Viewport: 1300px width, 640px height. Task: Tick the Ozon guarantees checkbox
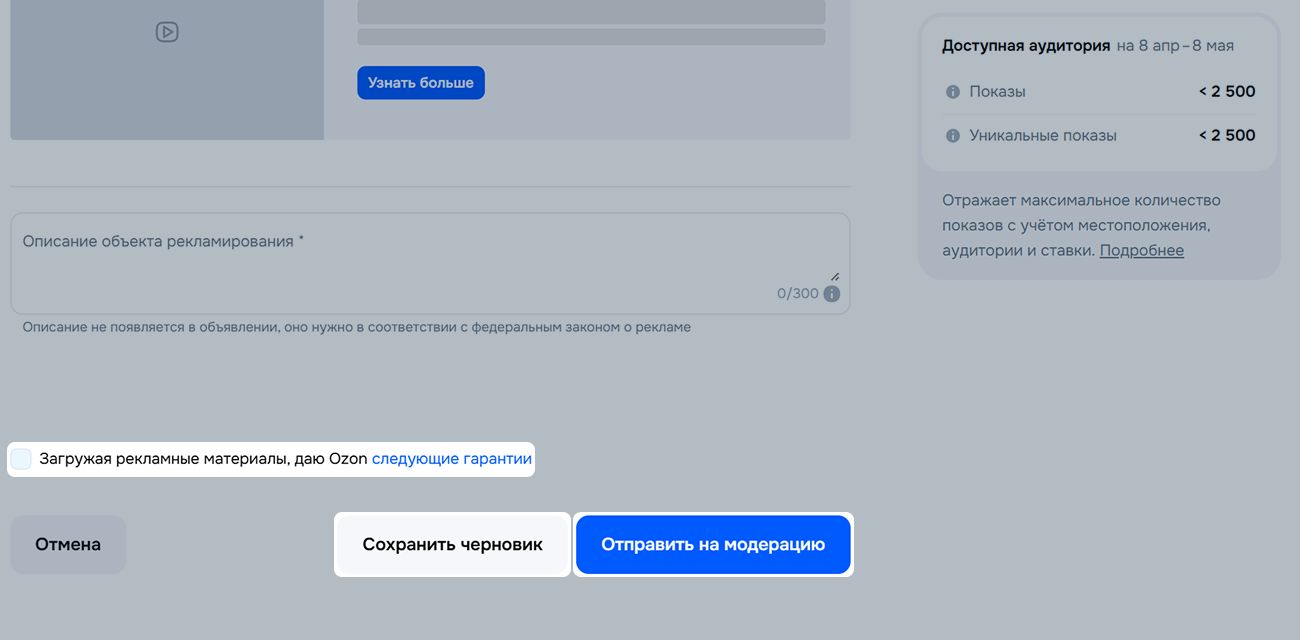pyautogui.click(x=21, y=460)
